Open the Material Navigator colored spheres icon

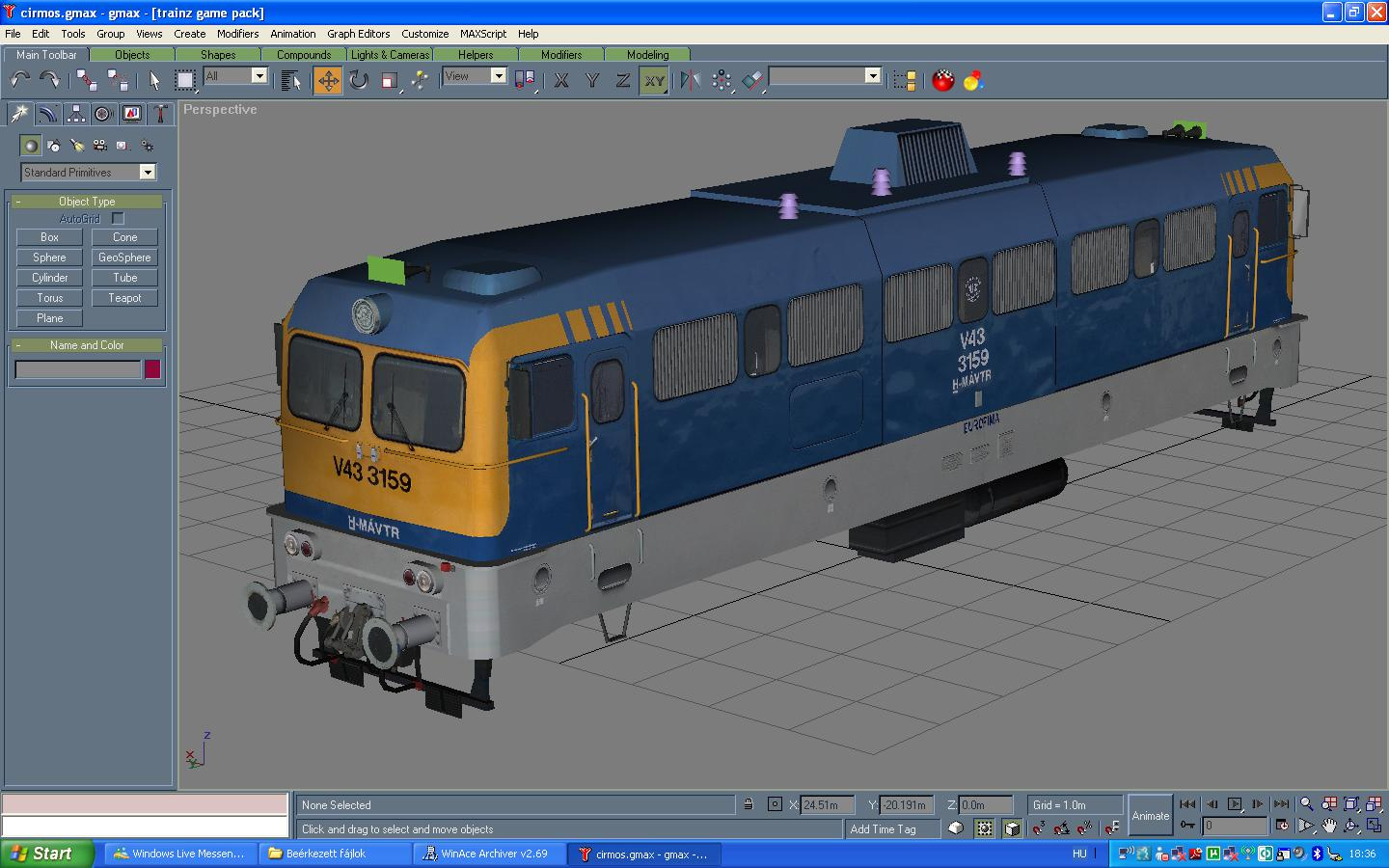coord(973,81)
